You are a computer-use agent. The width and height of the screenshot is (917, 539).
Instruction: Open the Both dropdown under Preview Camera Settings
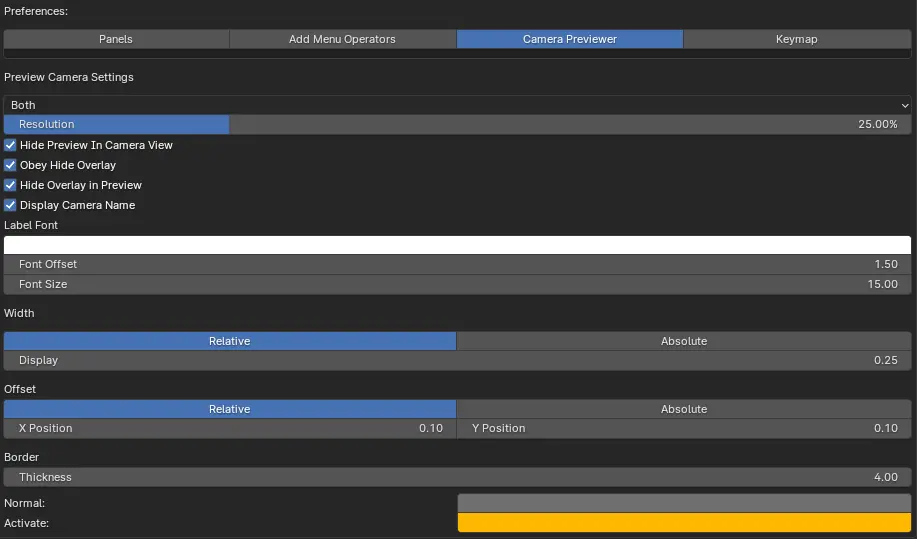coord(457,105)
